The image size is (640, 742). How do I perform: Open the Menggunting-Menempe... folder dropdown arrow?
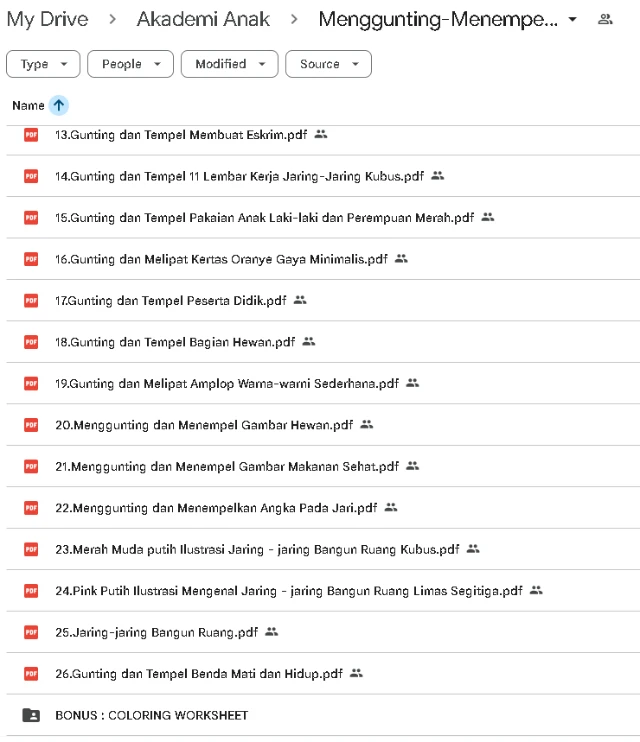572,20
